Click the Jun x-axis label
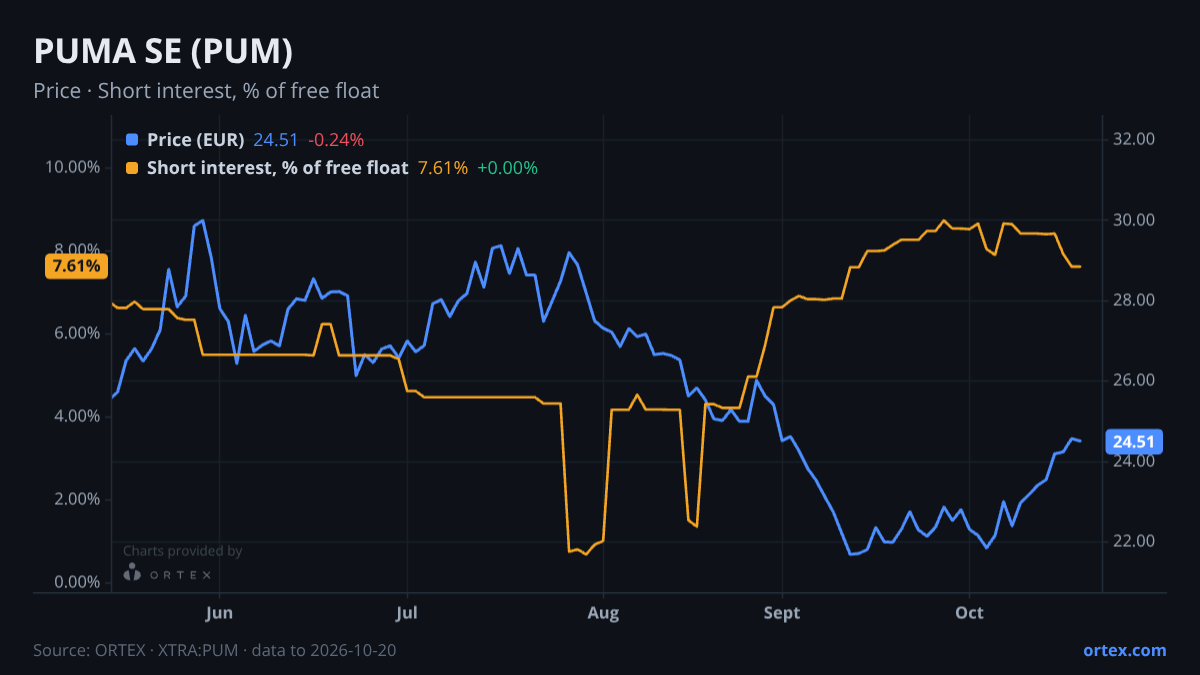 218,613
